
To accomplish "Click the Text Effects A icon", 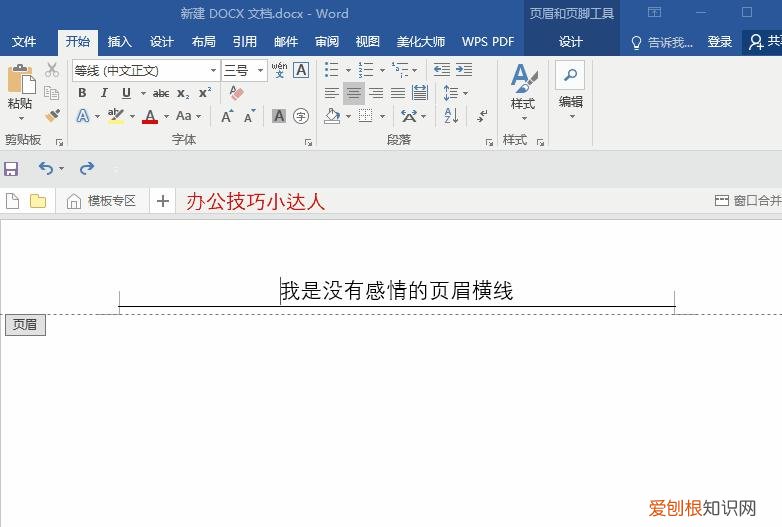I will [83, 116].
